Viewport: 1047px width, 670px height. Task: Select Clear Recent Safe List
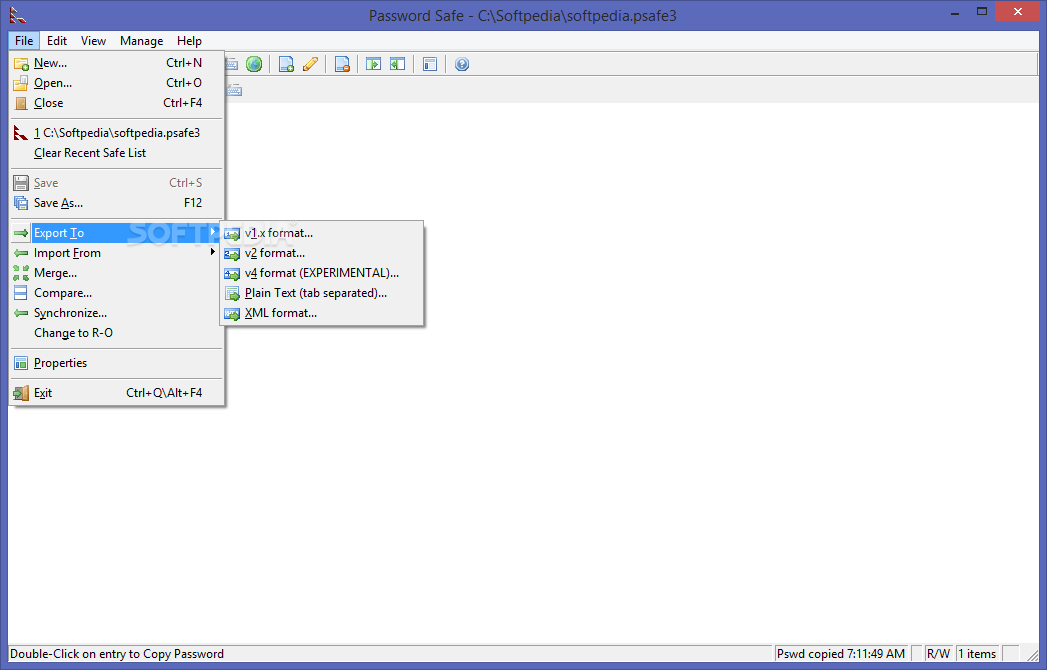(117, 153)
